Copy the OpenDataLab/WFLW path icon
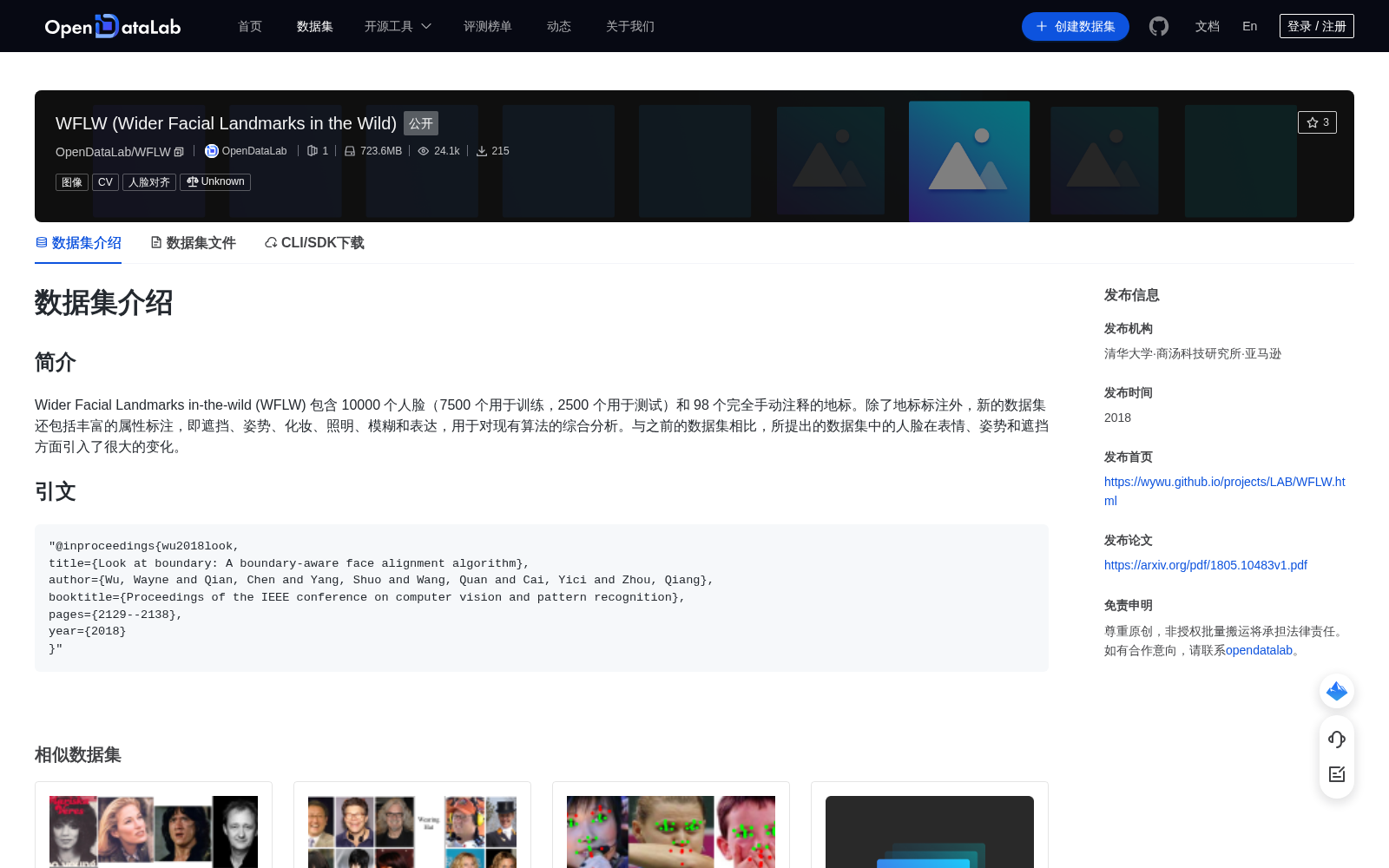 pos(179,152)
